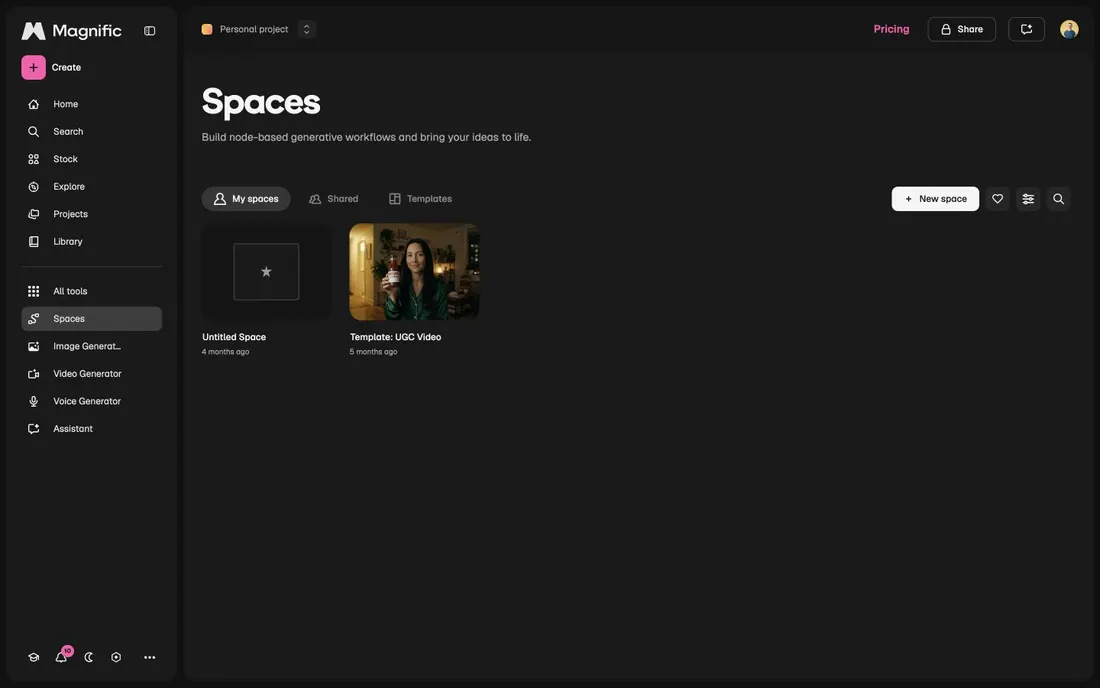Open the filter sliders options

(x=1028, y=198)
